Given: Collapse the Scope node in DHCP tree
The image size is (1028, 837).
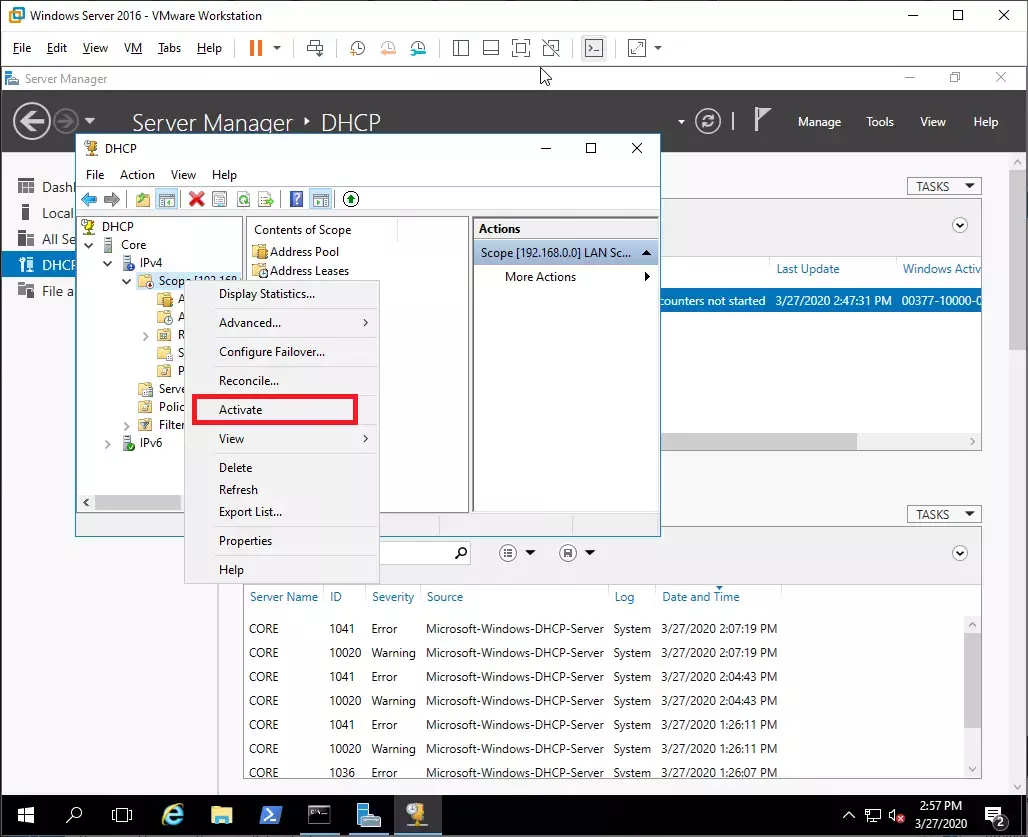Looking at the screenshot, I should (x=127, y=281).
